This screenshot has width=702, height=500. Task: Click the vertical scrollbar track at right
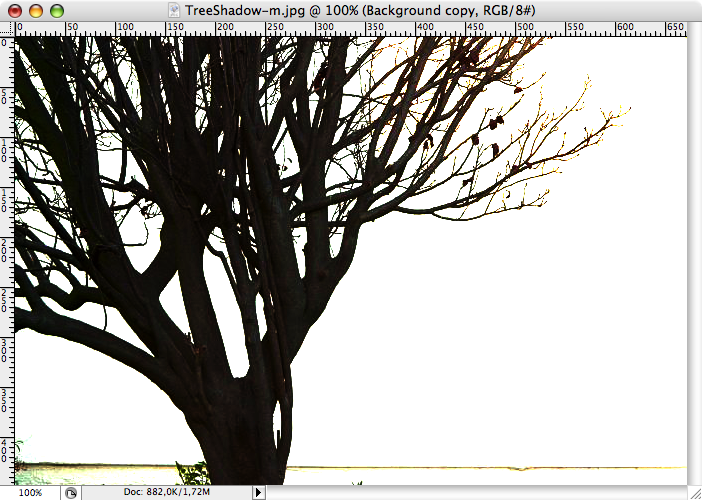pos(694,250)
